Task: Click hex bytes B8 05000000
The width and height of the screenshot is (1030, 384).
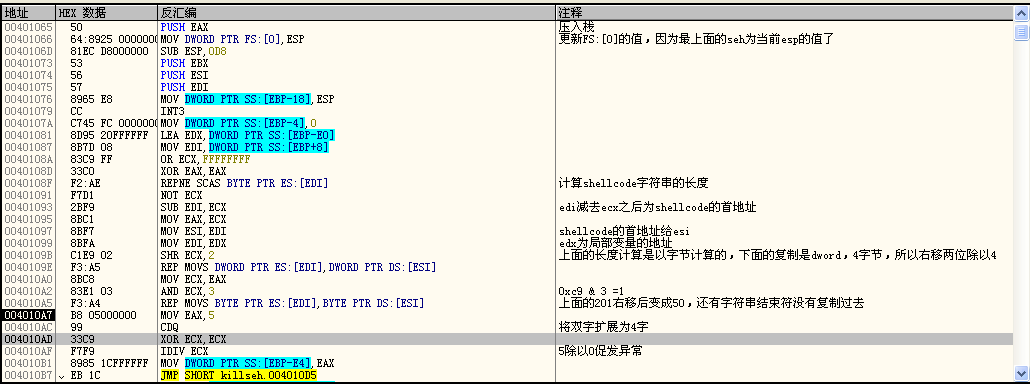Action: [x=102, y=314]
